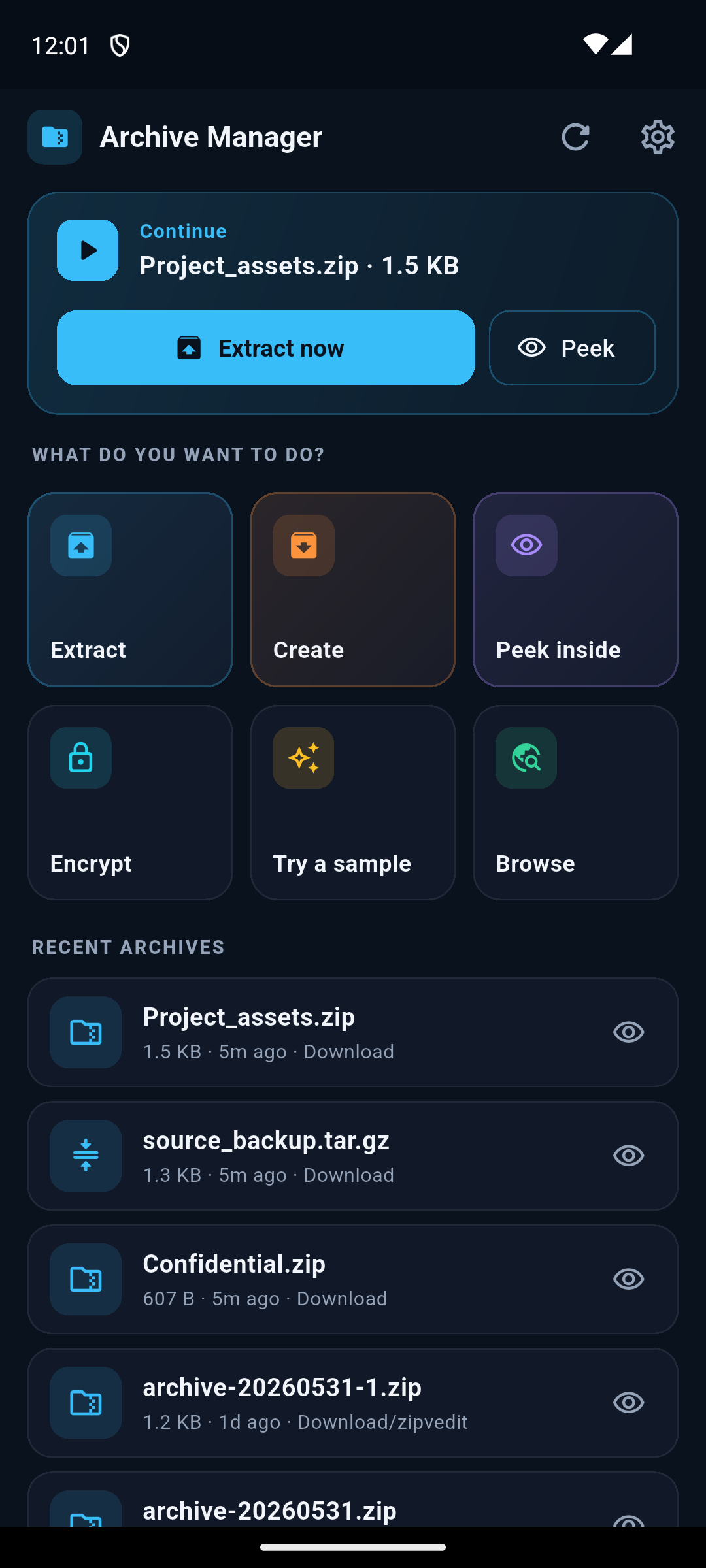Tap the Archive Manager app logo icon

pyautogui.click(x=55, y=137)
